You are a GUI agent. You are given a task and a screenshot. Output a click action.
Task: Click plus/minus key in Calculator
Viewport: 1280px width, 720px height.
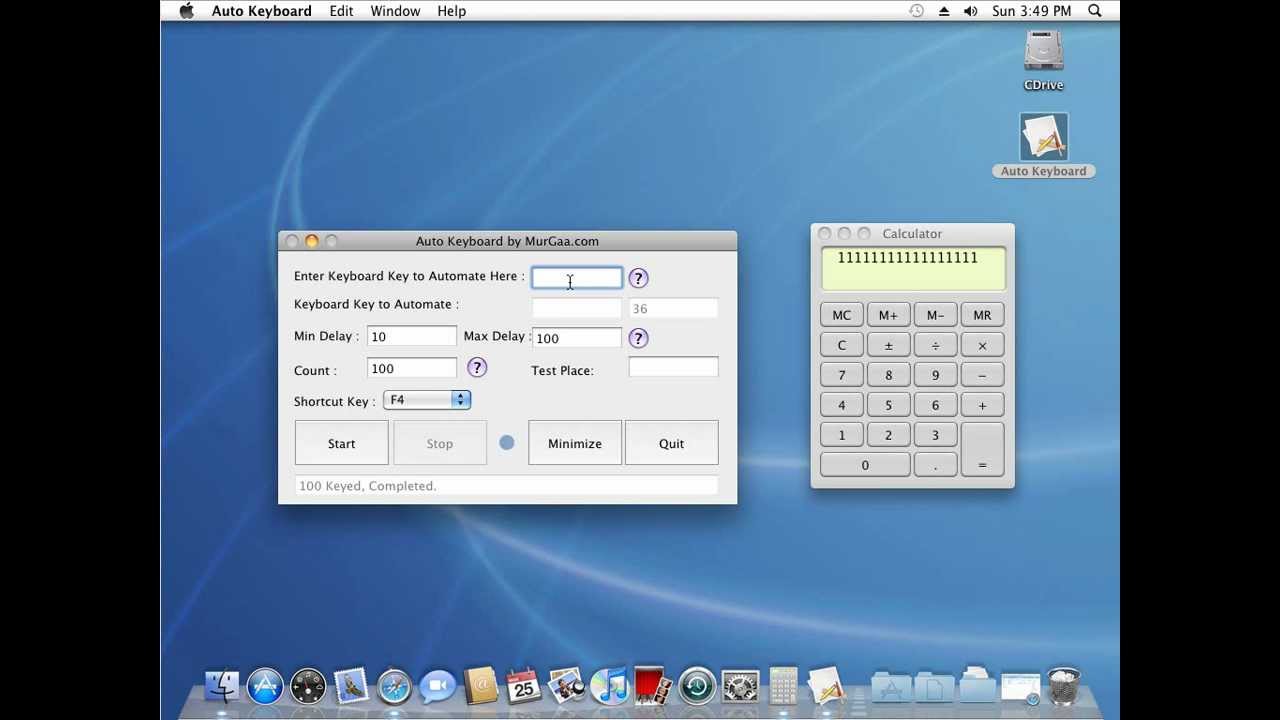click(888, 345)
